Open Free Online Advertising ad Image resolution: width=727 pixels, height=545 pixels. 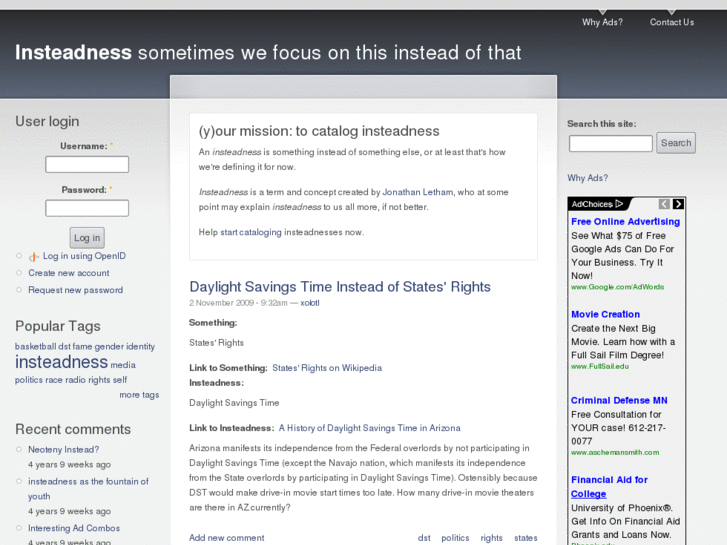[x=625, y=222]
